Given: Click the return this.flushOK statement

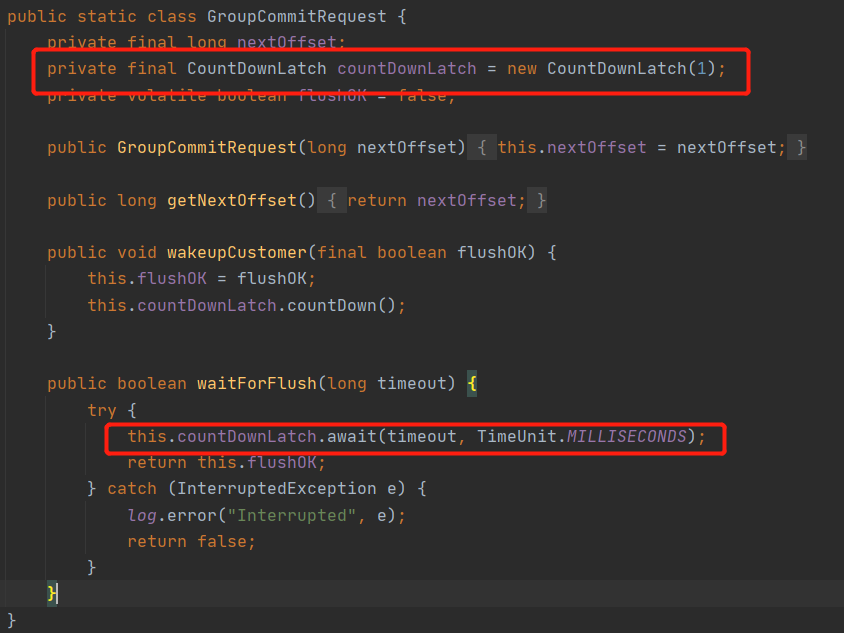Looking at the screenshot, I should point(226,463).
